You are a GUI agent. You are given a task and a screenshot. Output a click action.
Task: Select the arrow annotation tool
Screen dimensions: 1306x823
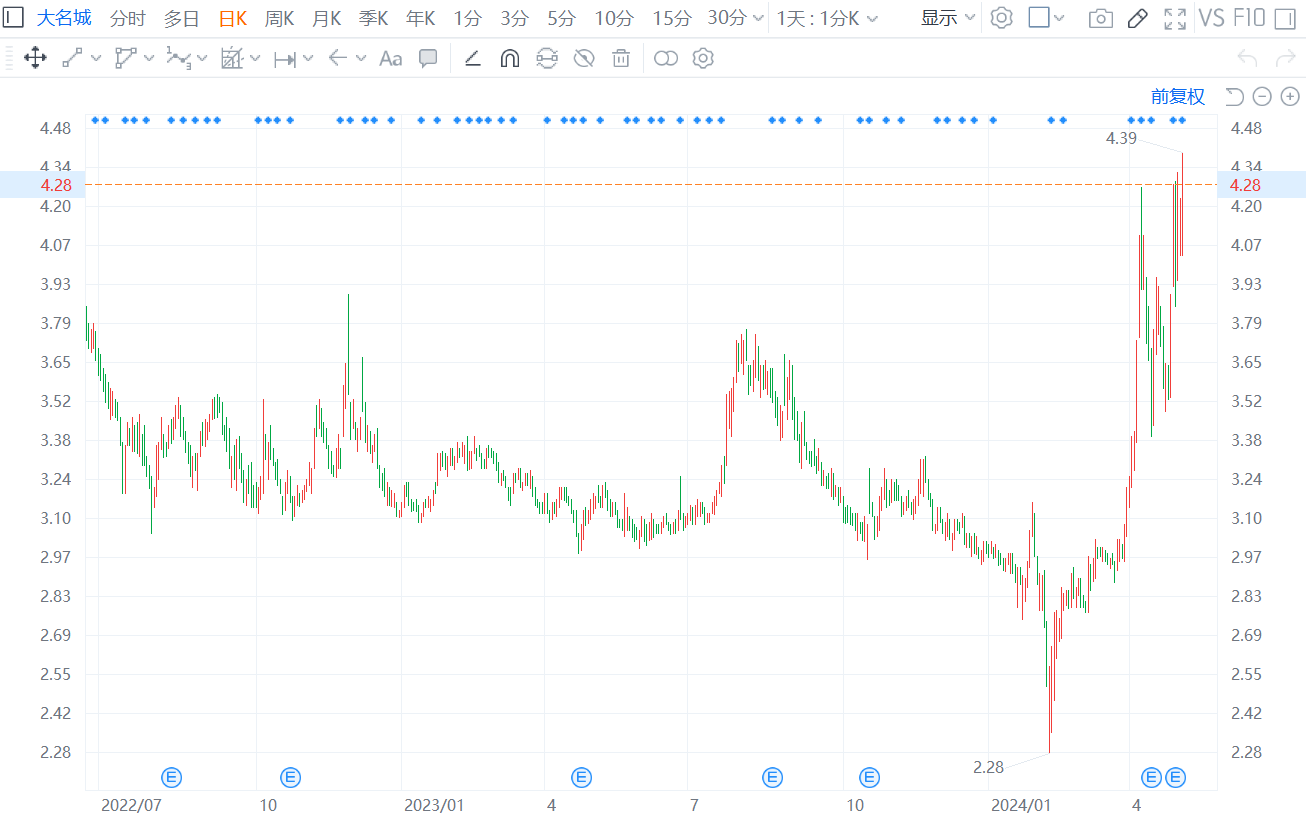pos(338,58)
